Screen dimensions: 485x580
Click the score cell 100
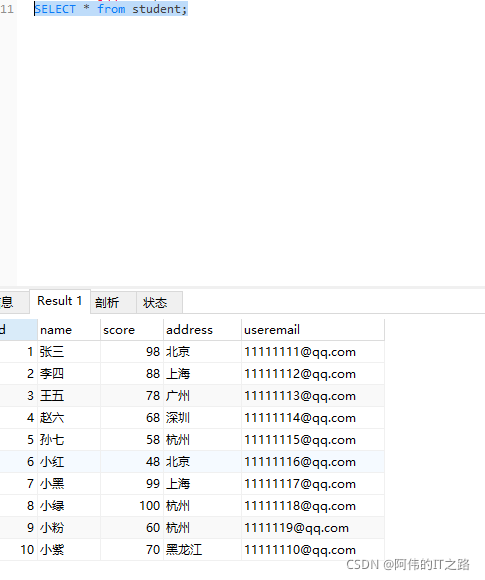[x=132, y=506]
